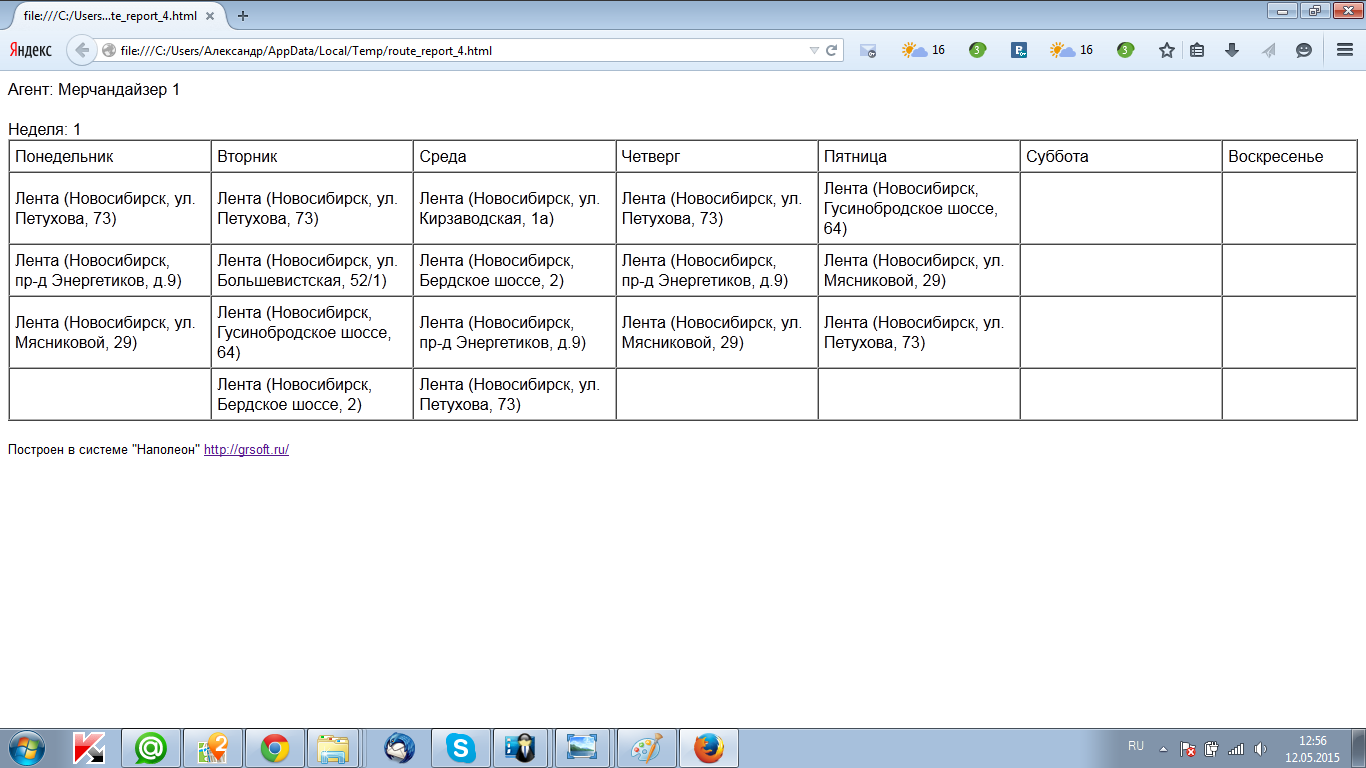This screenshot has height=768, width=1366.
Task: Click the Yandex logo button
Action: [x=31, y=50]
